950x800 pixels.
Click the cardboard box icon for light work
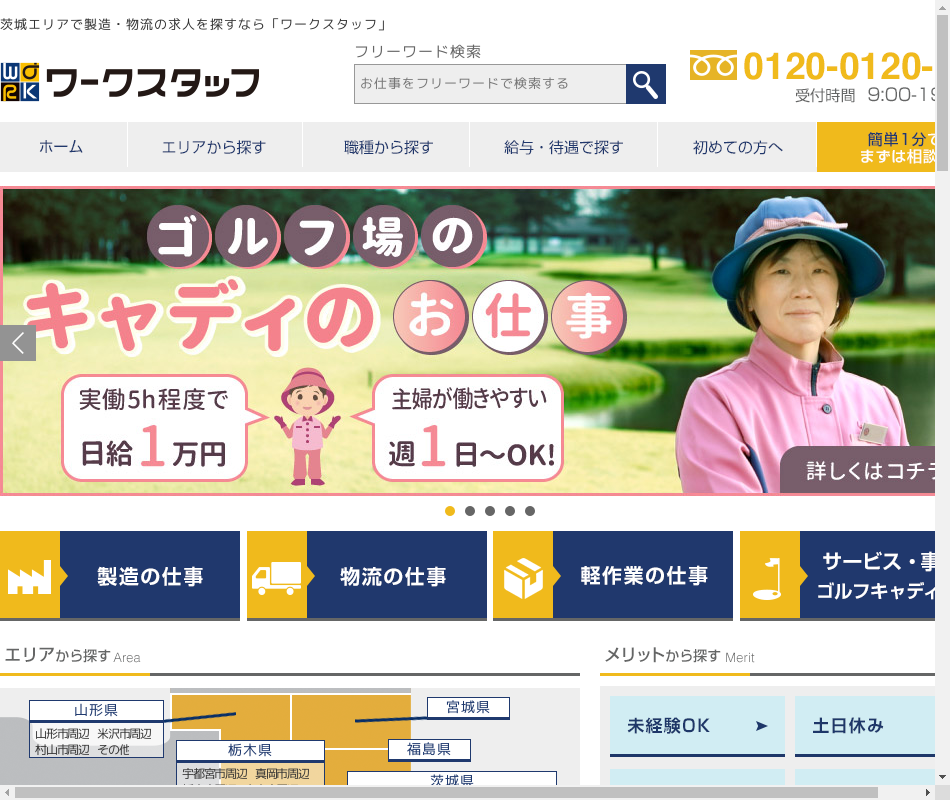click(x=522, y=577)
